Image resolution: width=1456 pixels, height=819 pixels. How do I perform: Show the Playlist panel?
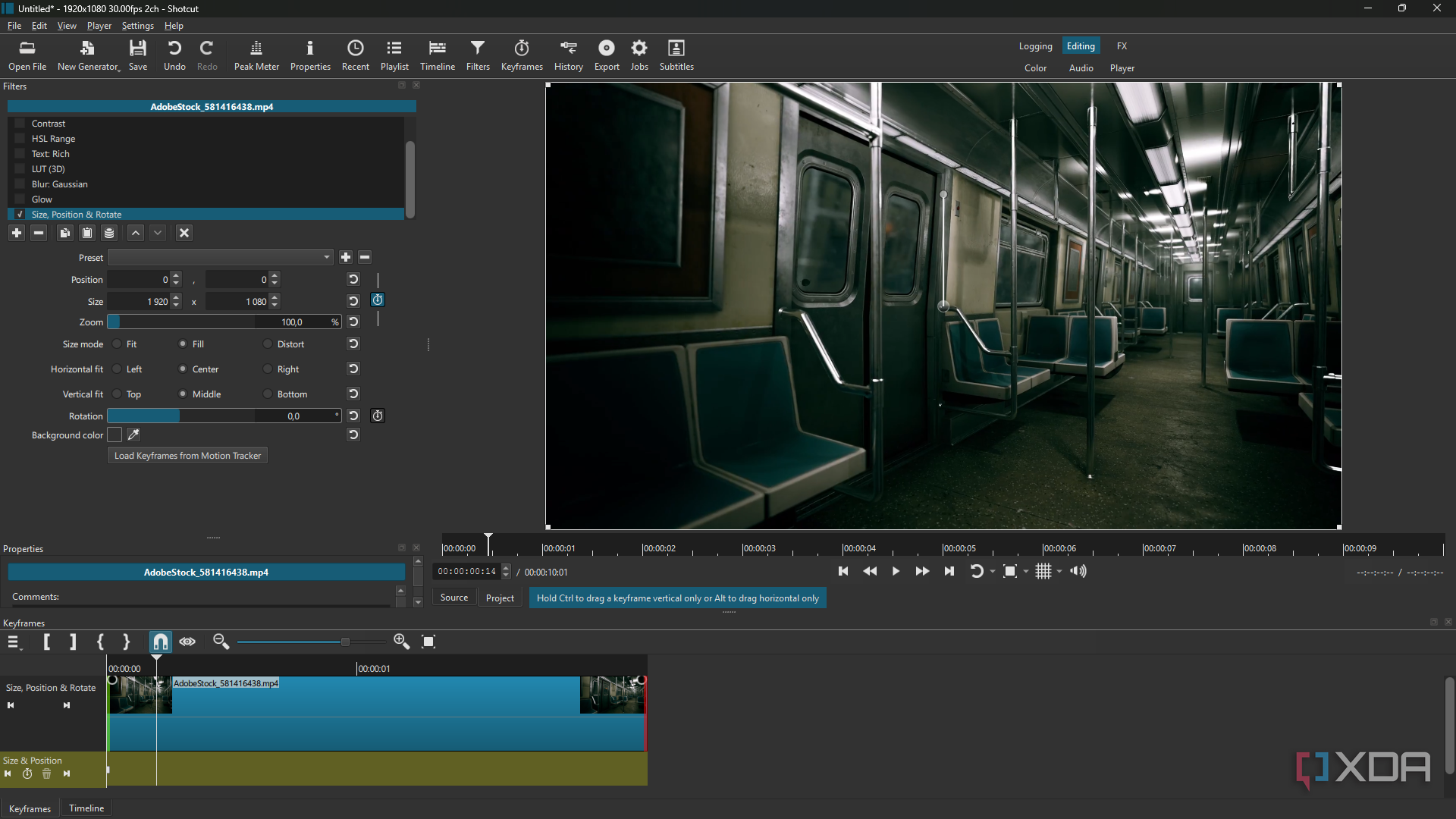pyautogui.click(x=394, y=55)
